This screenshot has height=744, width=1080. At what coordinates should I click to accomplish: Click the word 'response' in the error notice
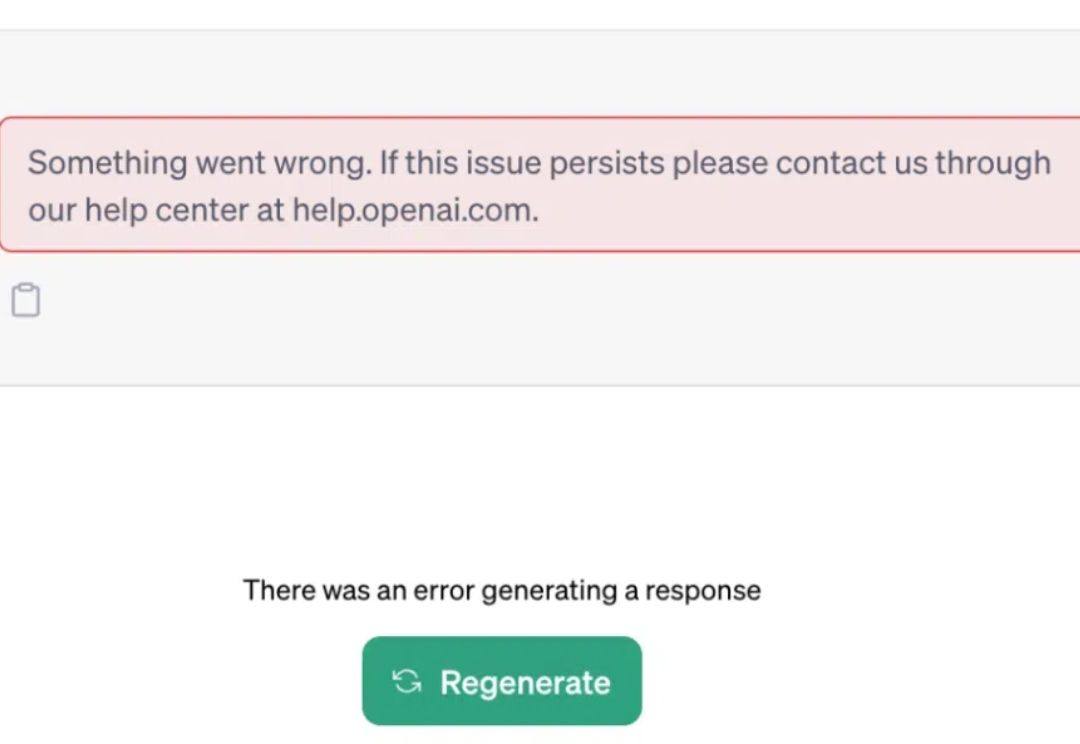(703, 590)
